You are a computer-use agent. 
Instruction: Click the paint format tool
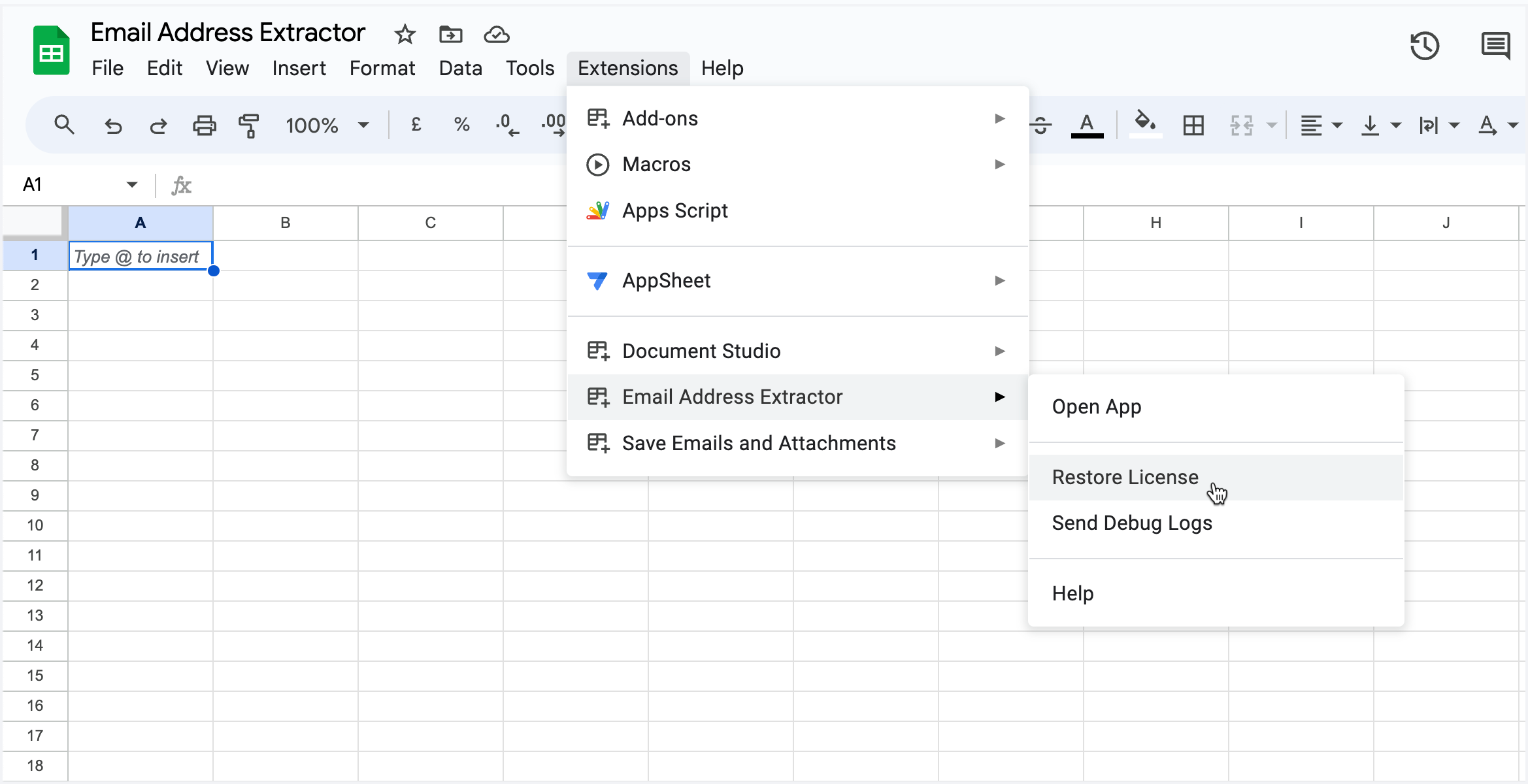tap(249, 125)
